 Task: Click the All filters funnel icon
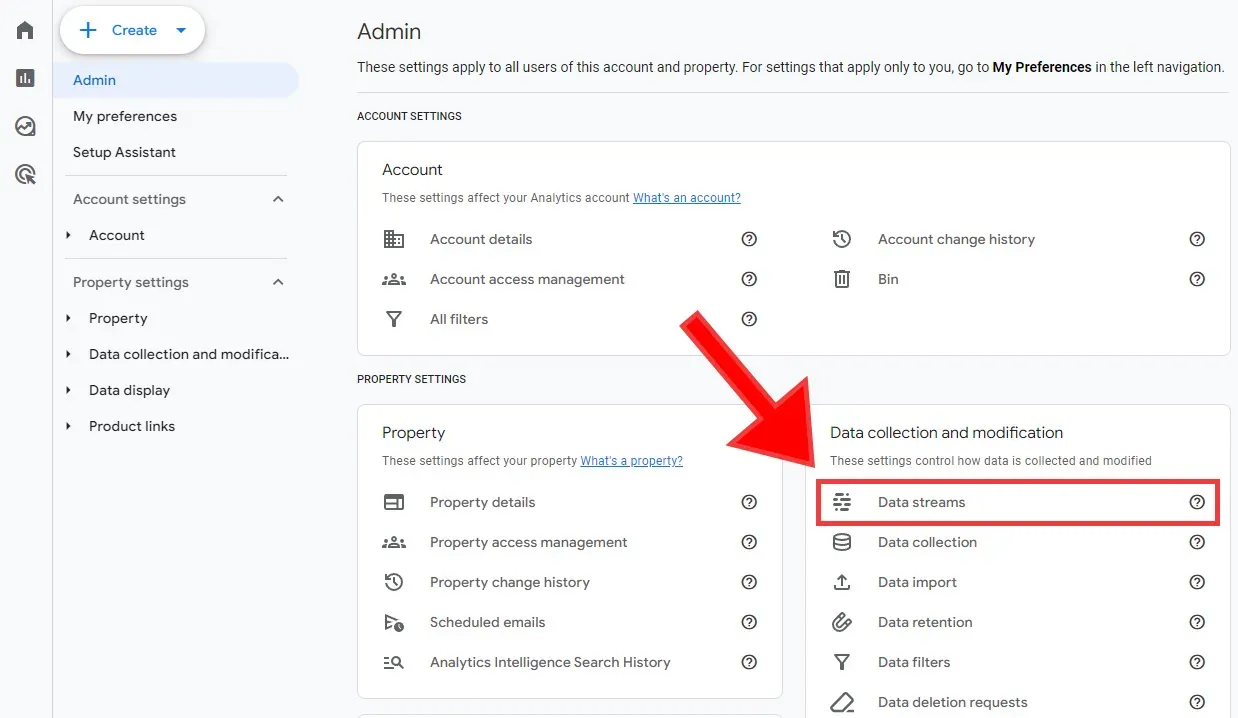click(394, 319)
